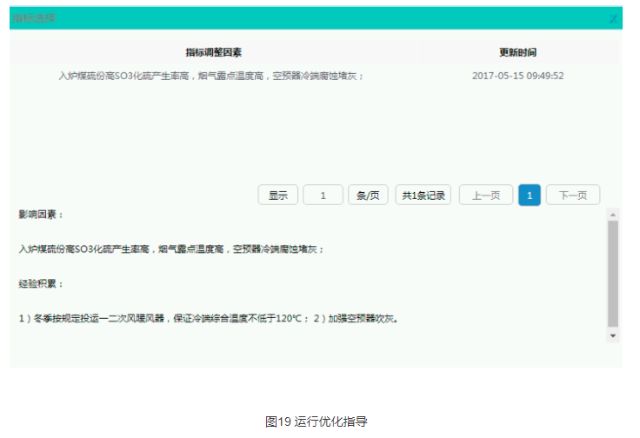
Task: Click the 指标调整因素 column header
Action: (213, 52)
